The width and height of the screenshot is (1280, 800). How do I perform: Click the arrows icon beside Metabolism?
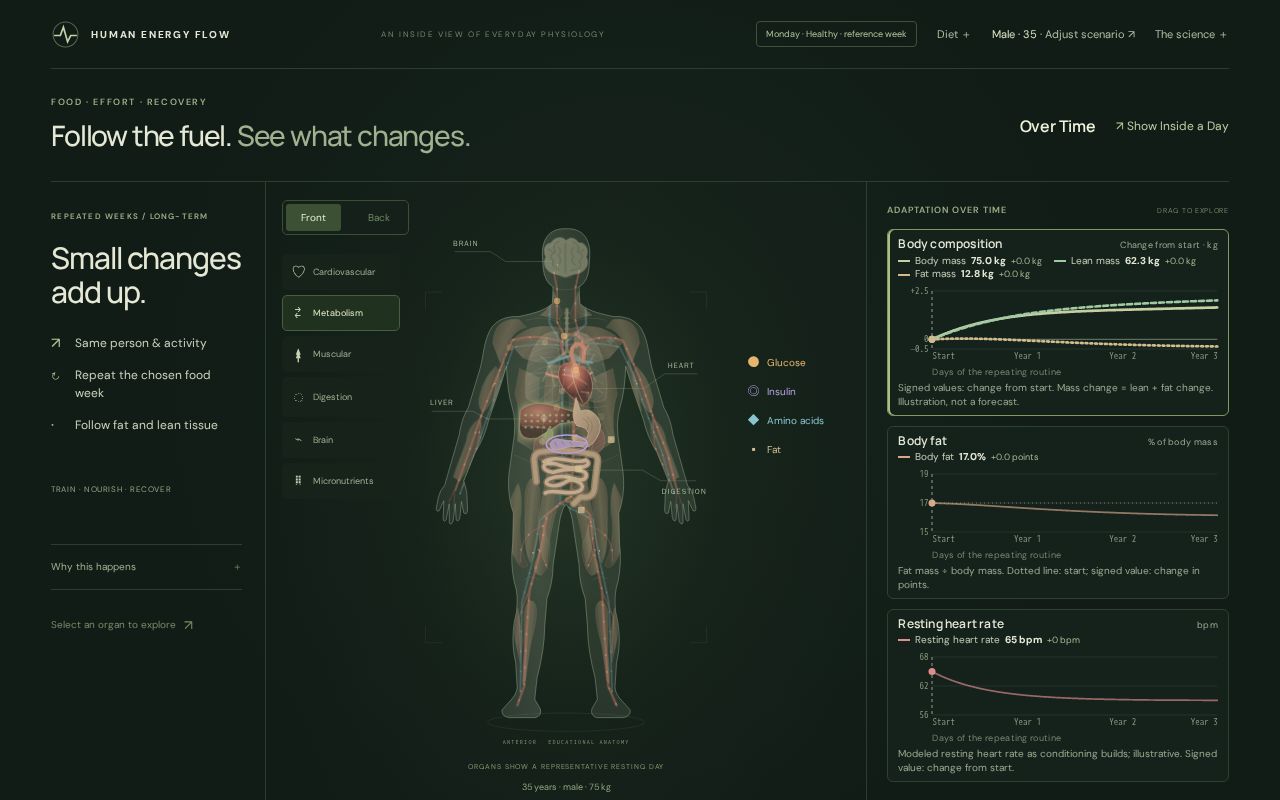298,313
